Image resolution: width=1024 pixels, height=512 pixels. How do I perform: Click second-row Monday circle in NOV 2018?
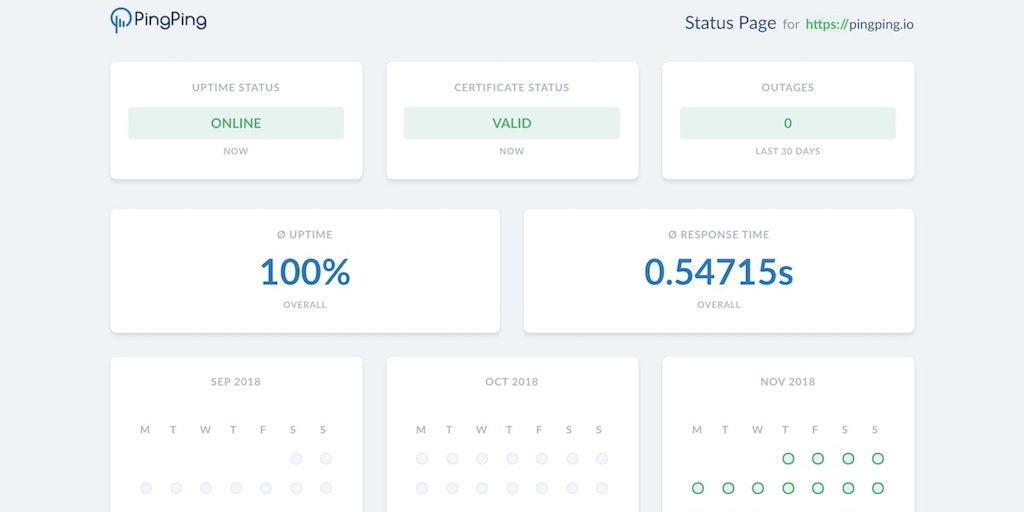point(698,488)
